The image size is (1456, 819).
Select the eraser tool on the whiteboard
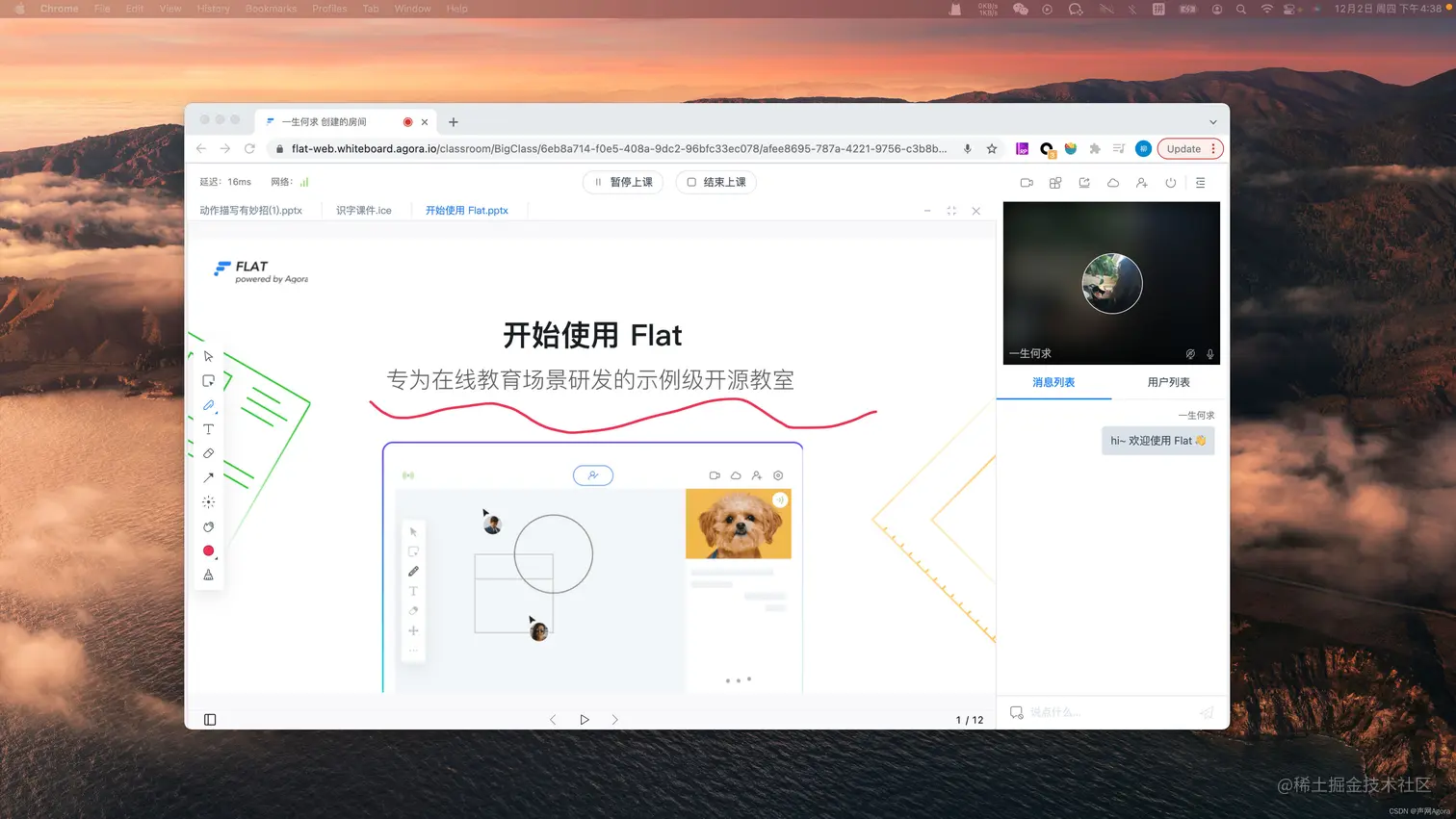click(208, 452)
